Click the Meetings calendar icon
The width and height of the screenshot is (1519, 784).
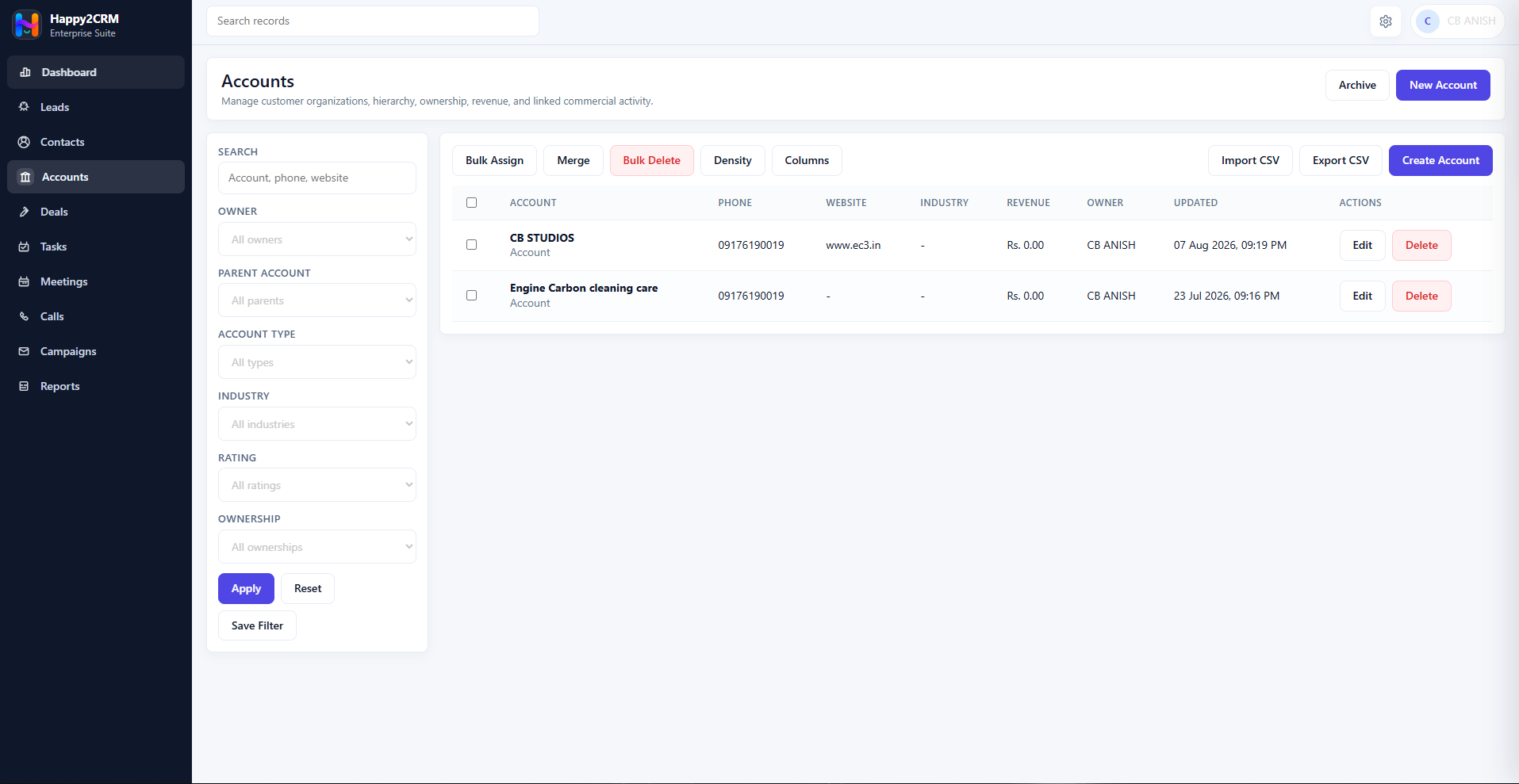[x=24, y=281]
